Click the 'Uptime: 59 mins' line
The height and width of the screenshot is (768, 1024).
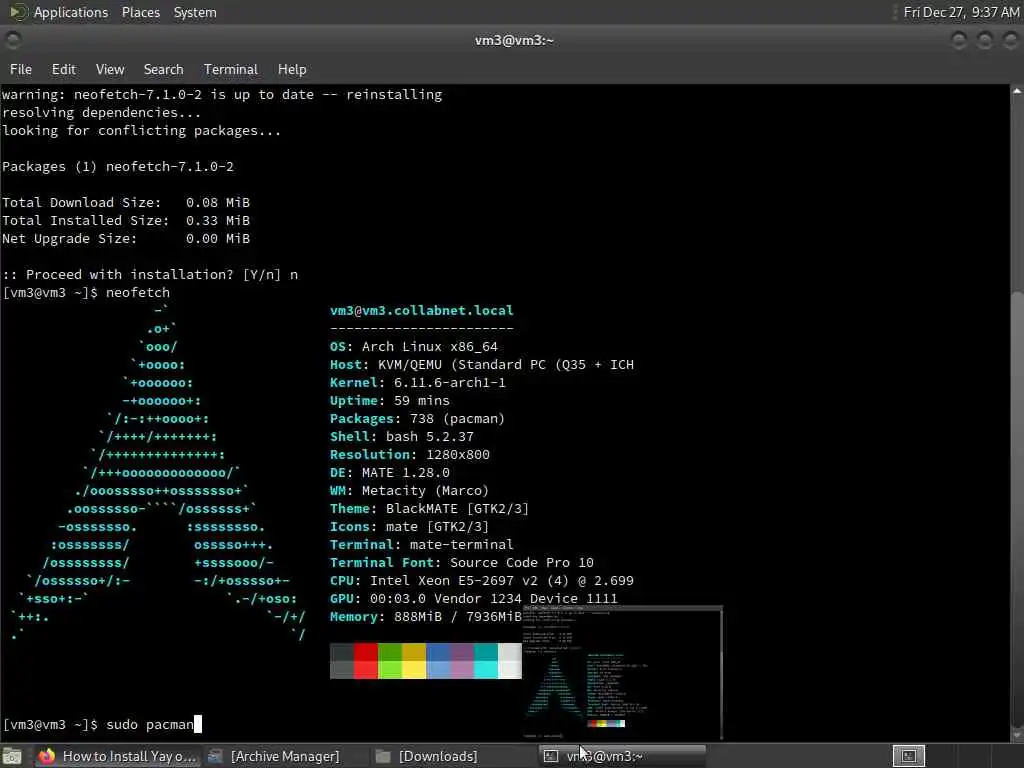pyautogui.click(x=389, y=401)
